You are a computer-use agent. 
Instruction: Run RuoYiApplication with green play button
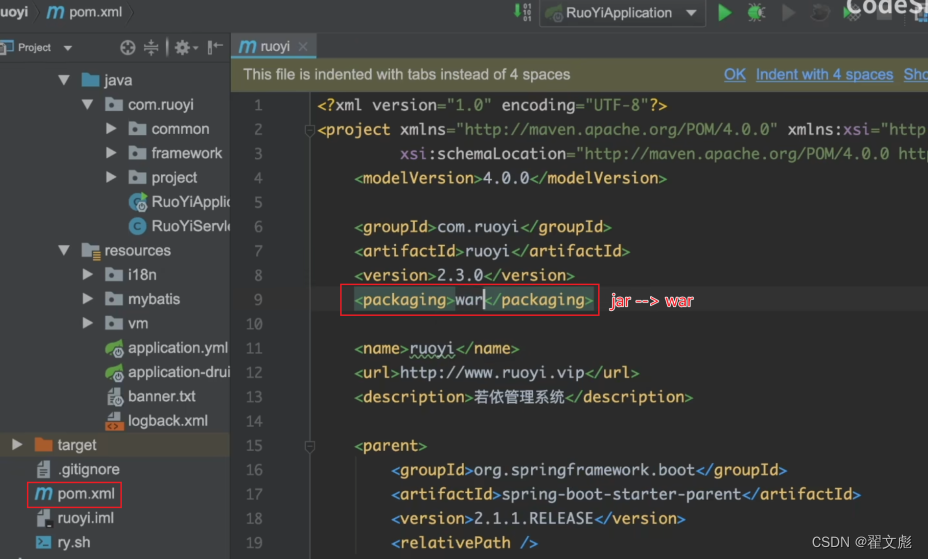tap(725, 13)
